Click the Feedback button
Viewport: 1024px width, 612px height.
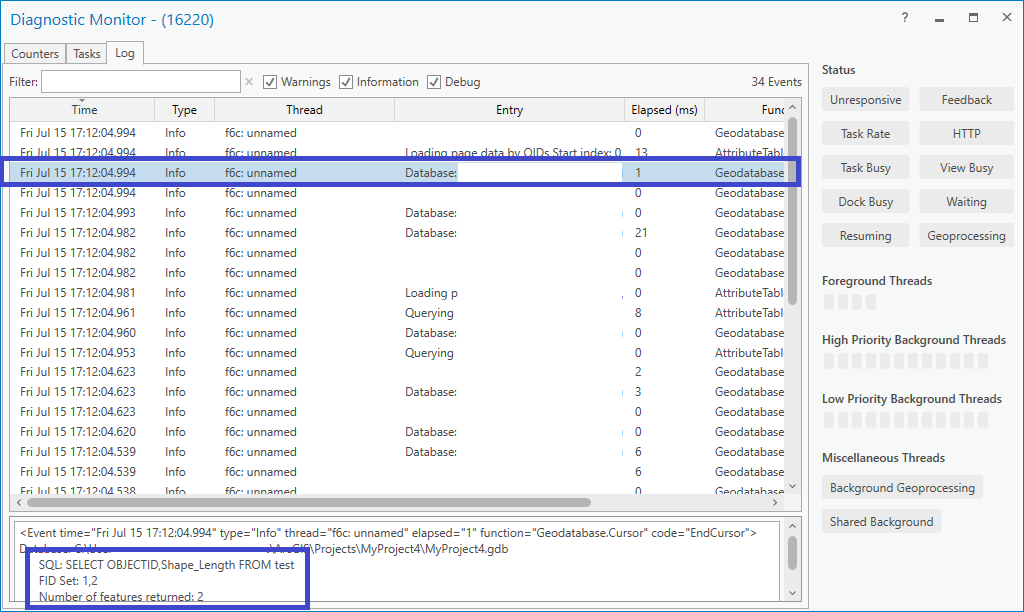pyautogui.click(x=965, y=99)
